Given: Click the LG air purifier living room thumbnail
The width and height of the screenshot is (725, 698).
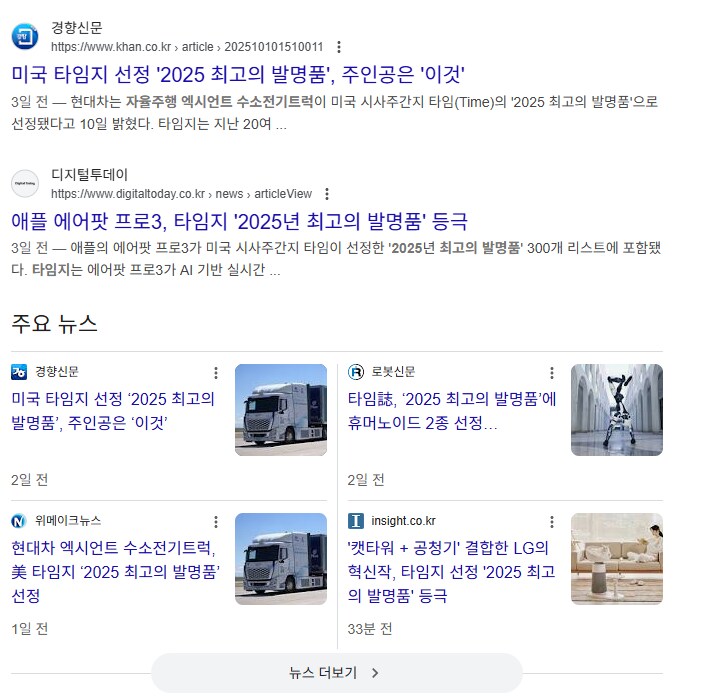Looking at the screenshot, I should (617, 559).
